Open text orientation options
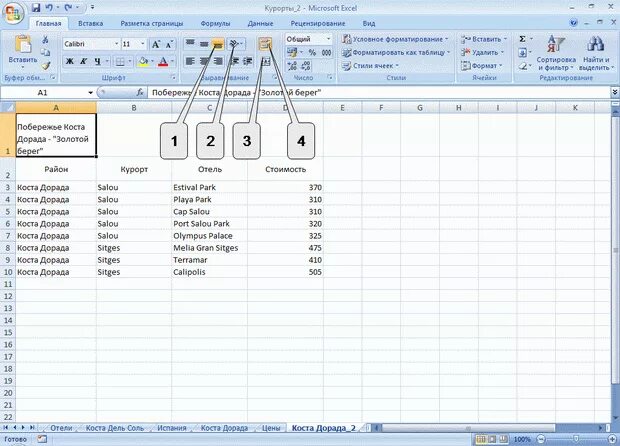 (236, 43)
